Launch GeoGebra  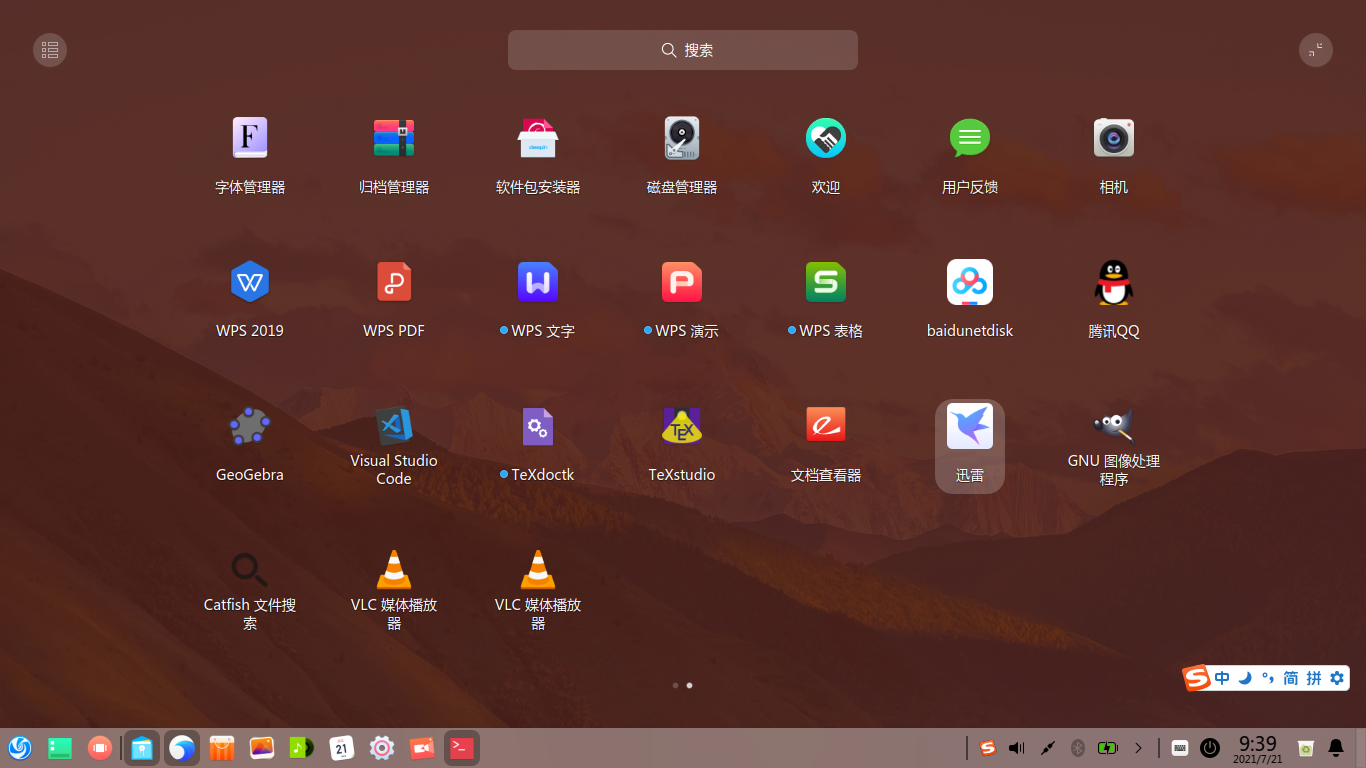(x=250, y=426)
